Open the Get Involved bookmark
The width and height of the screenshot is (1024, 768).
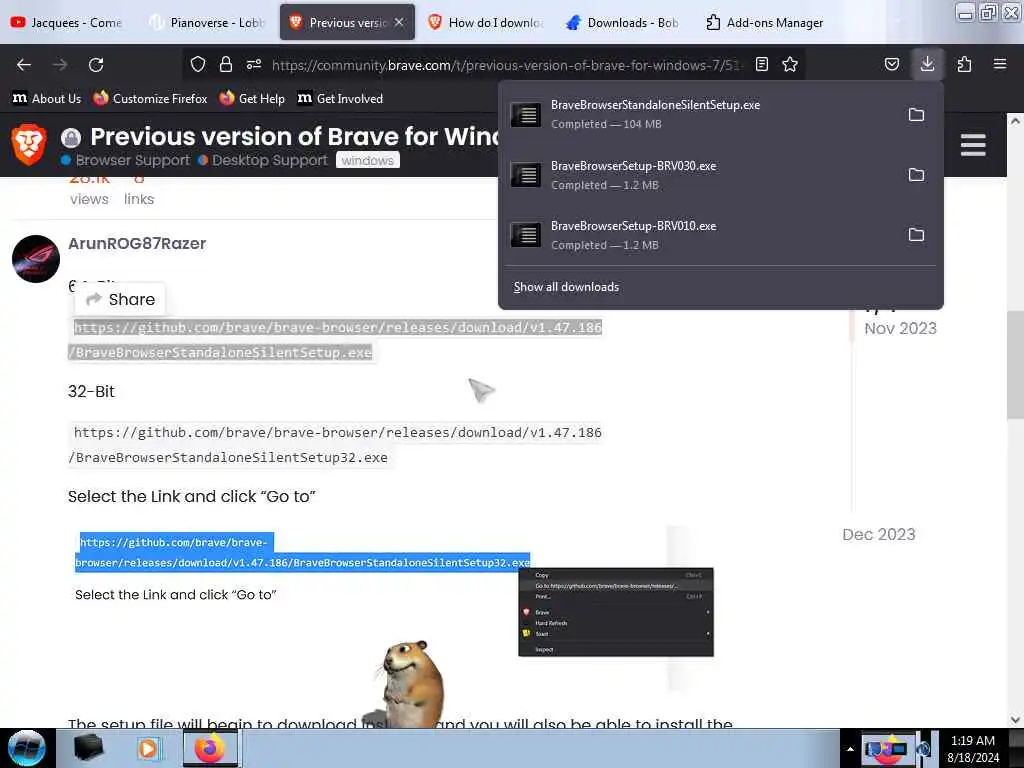340,99
